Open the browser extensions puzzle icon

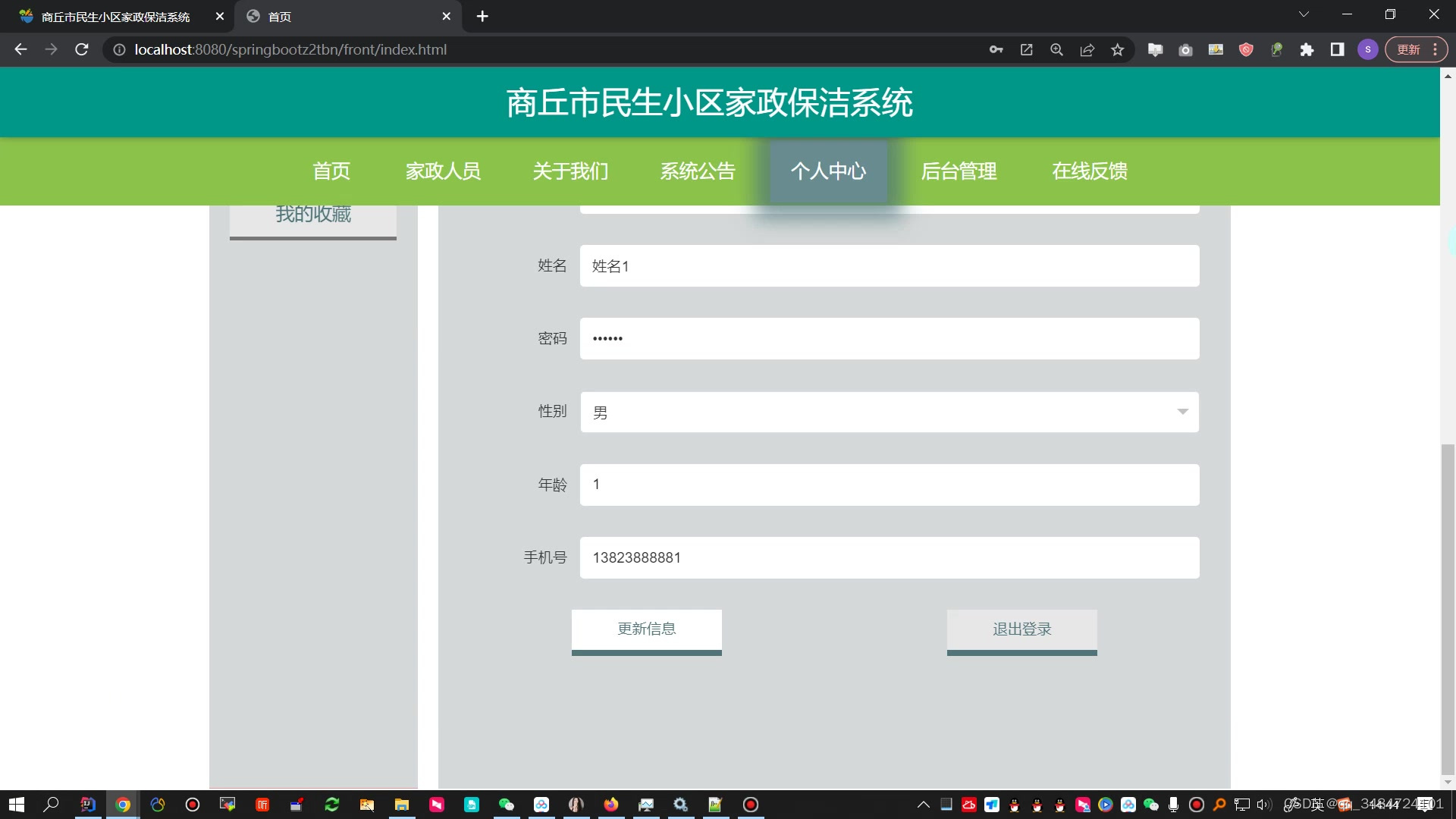click(x=1307, y=49)
